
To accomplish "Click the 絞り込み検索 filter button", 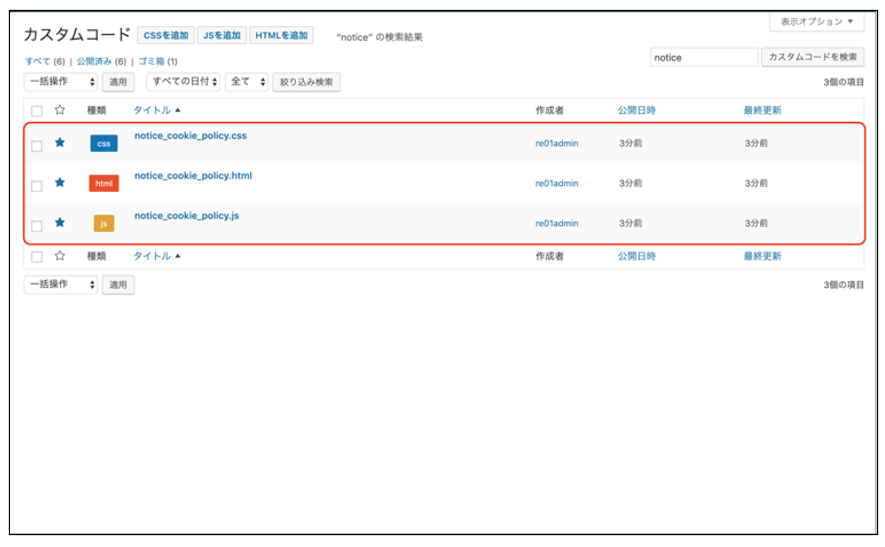I will [x=306, y=82].
